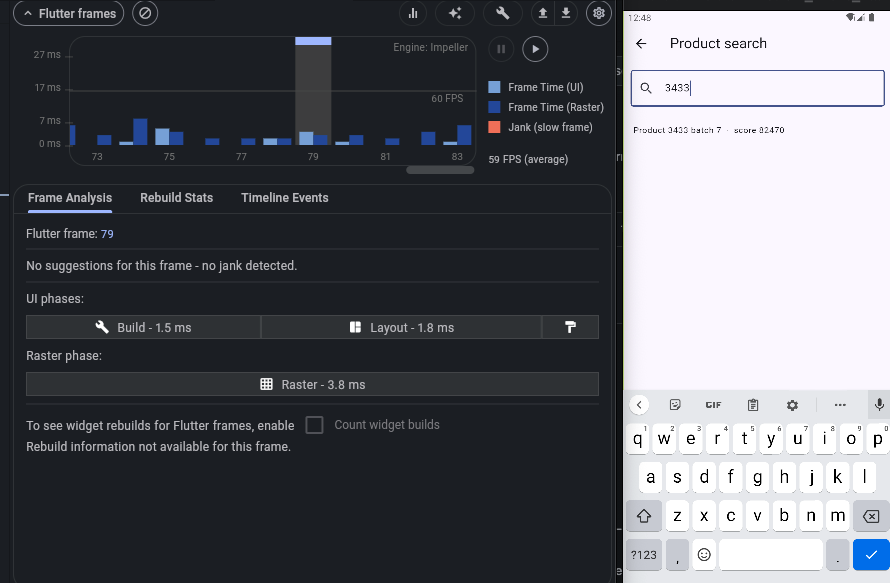Click the export data download icon
This screenshot has width=890, height=583.
point(566,13)
